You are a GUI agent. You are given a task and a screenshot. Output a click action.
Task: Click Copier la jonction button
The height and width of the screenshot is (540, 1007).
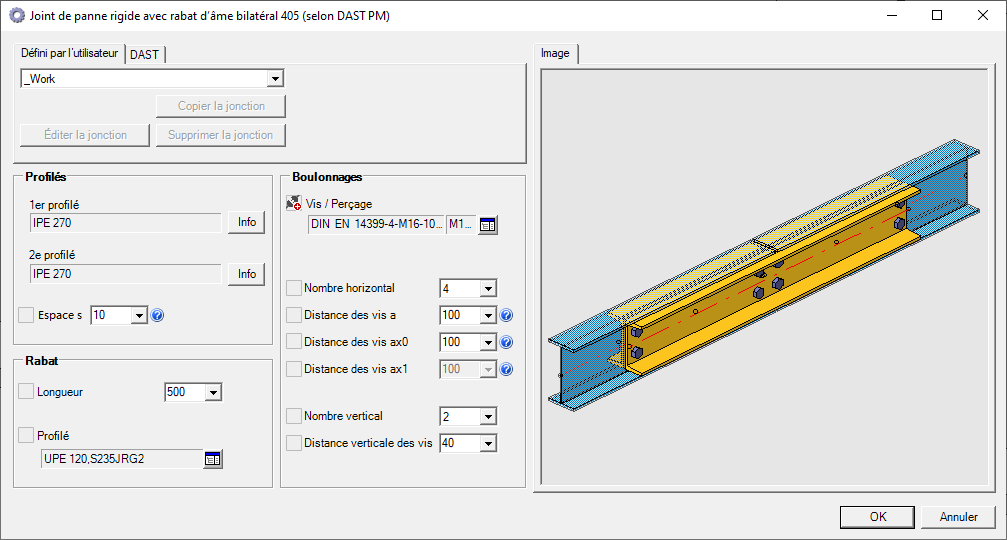(221, 106)
